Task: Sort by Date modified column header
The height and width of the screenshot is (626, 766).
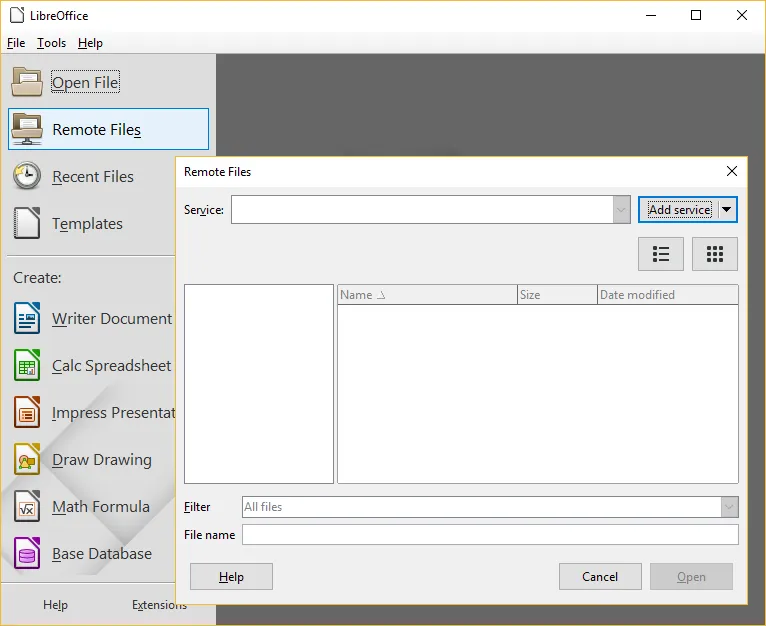Action: tap(667, 295)
